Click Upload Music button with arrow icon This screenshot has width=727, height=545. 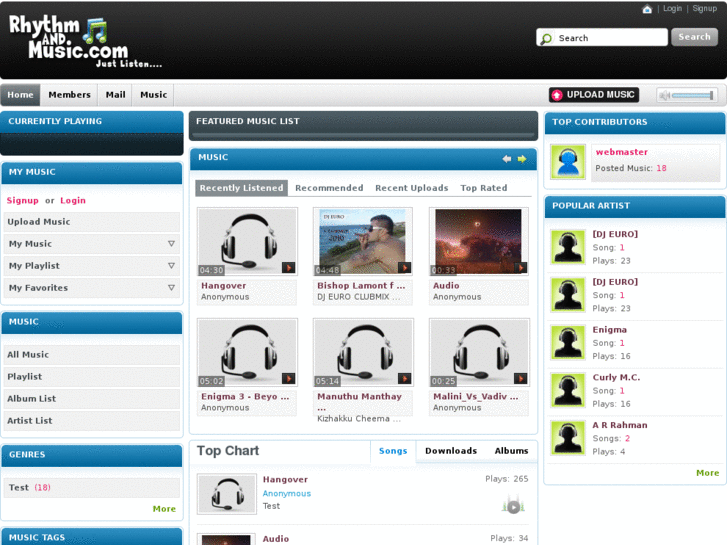[594, 95]
